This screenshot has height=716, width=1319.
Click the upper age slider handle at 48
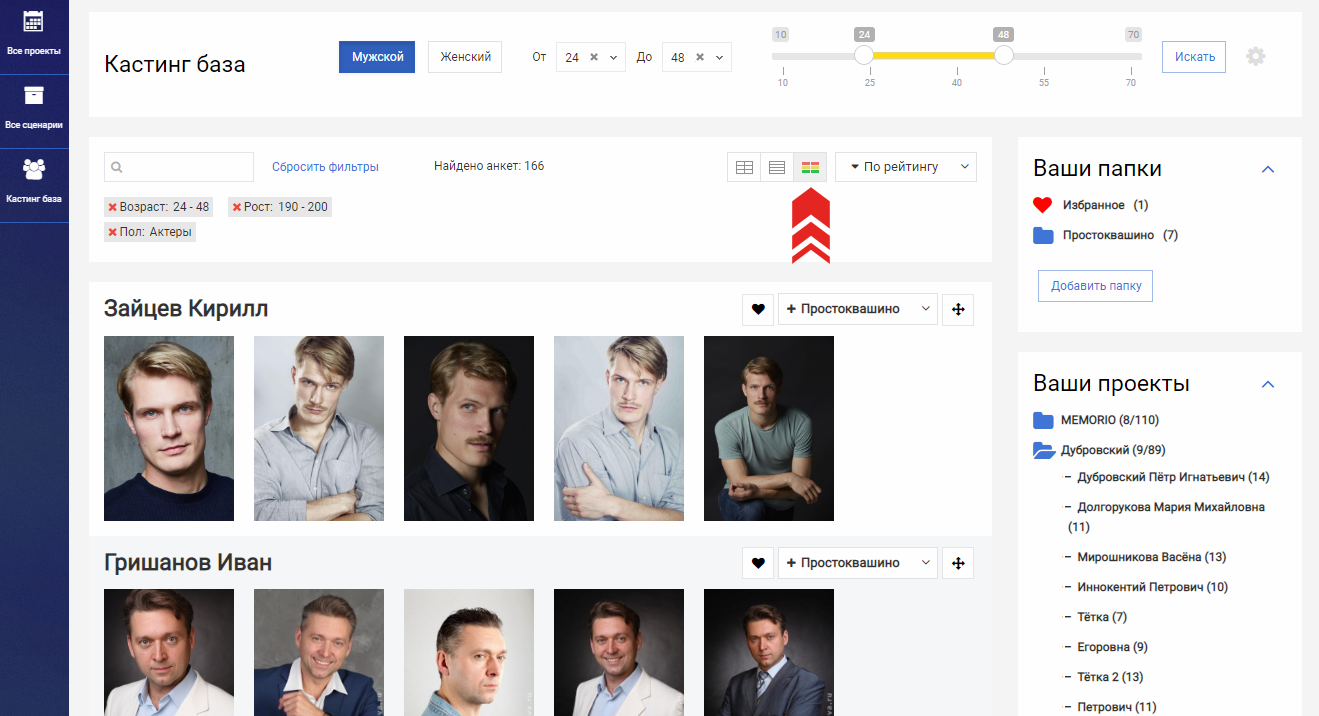(x=1004, y=55)
